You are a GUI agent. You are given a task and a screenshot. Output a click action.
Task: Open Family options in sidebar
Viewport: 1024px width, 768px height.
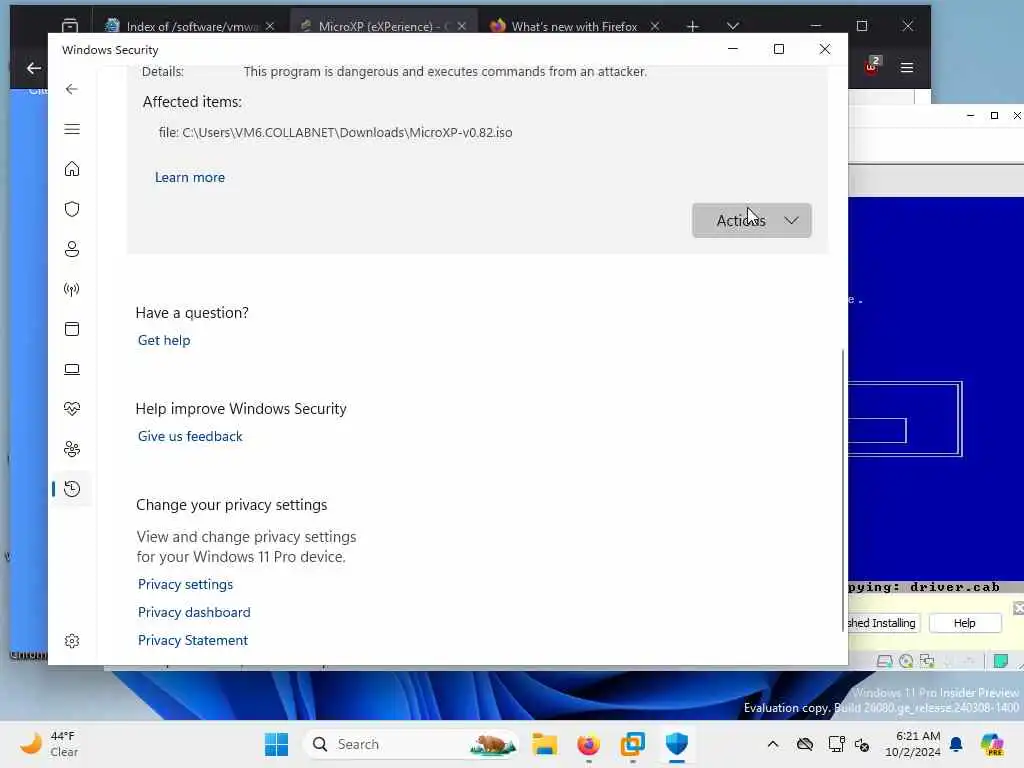tap(72, 449)
